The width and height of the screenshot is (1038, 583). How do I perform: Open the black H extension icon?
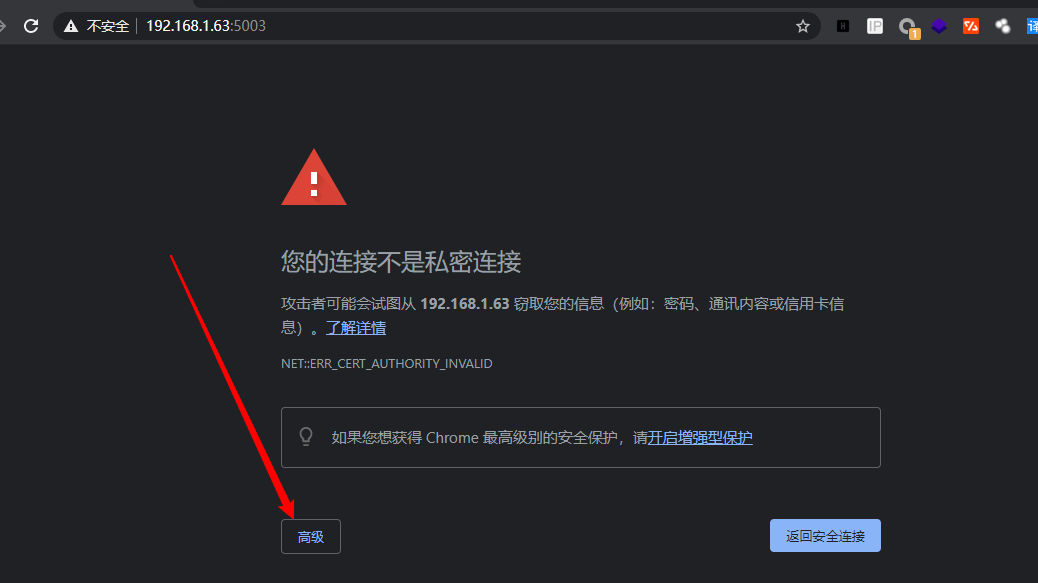[843, 26]
